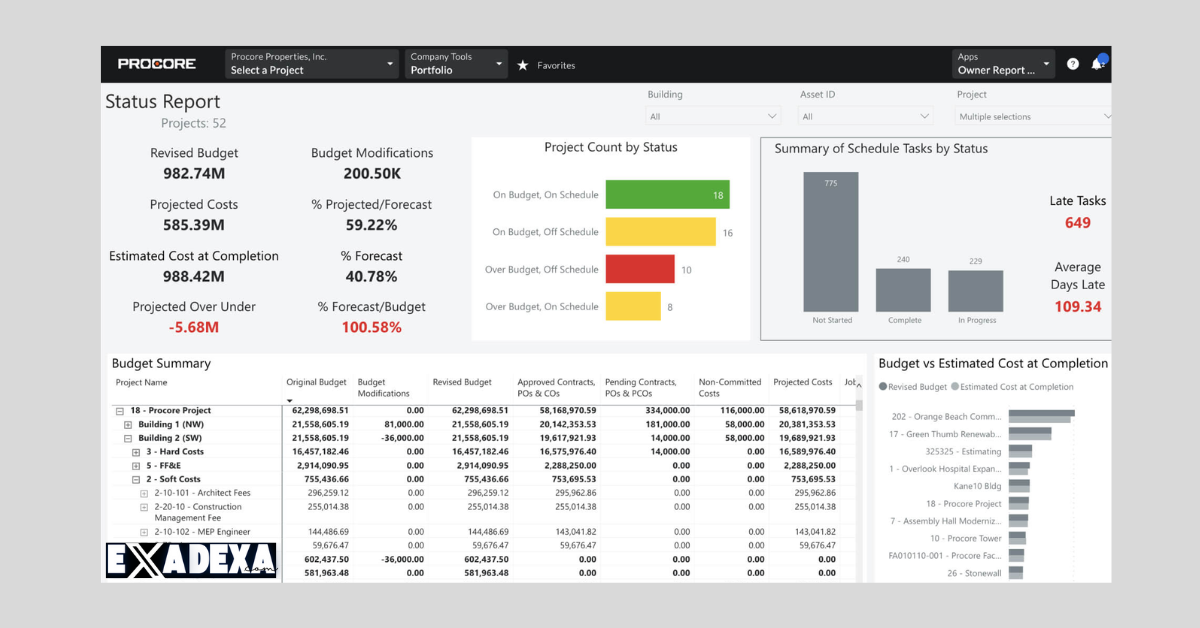The width and height of the screenshot is (1200, 628).
Task: Select the green On Budget, On Schedule bar
Action: (667, 194)
